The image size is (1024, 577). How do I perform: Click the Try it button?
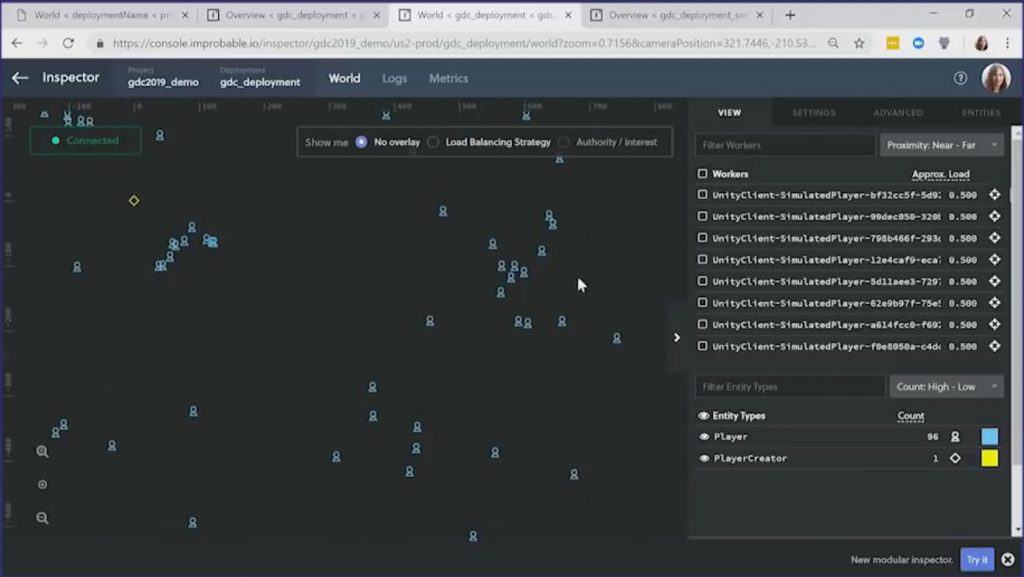(x=977, y=559)
